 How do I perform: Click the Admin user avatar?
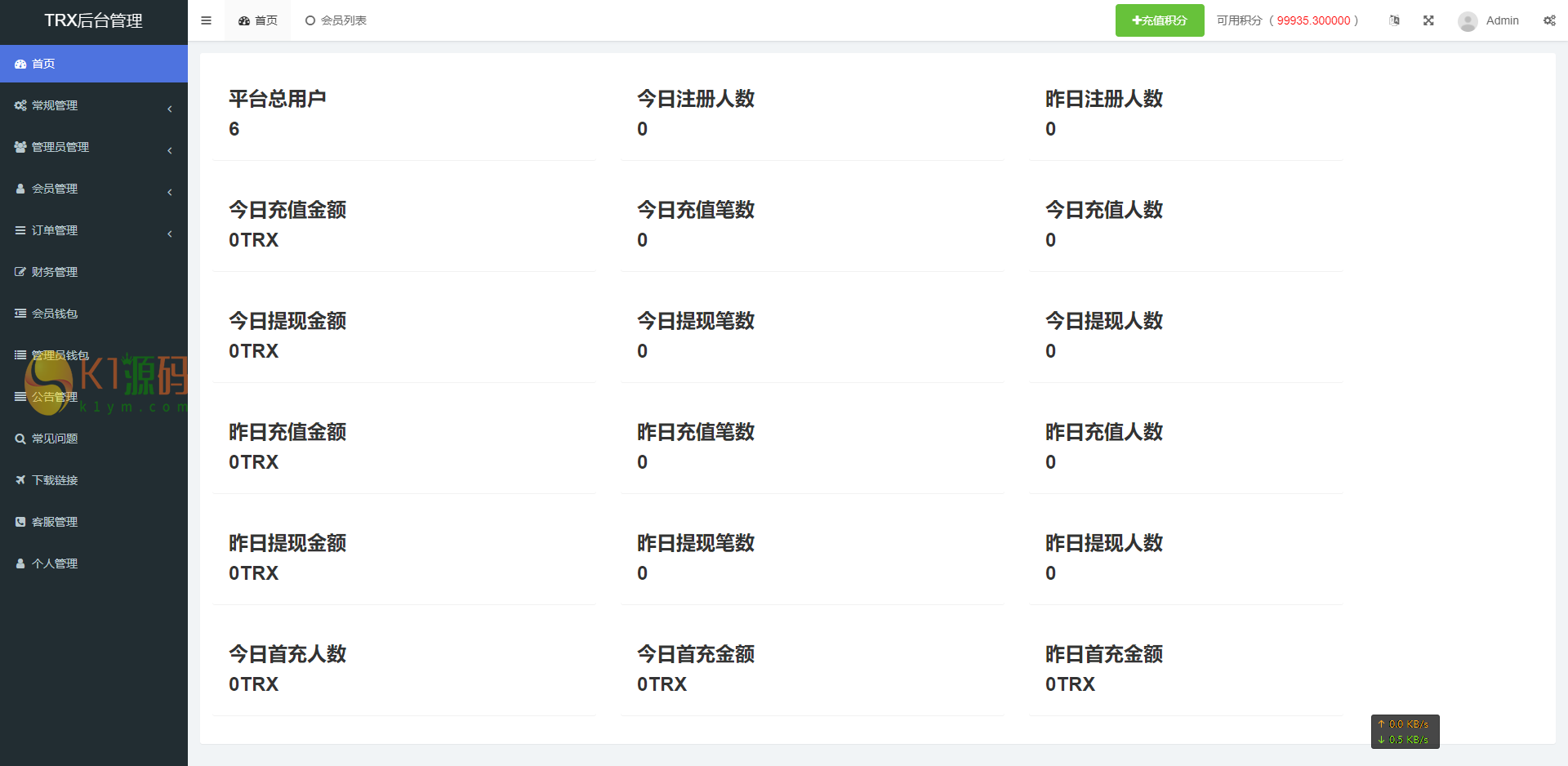point(1468,21)
